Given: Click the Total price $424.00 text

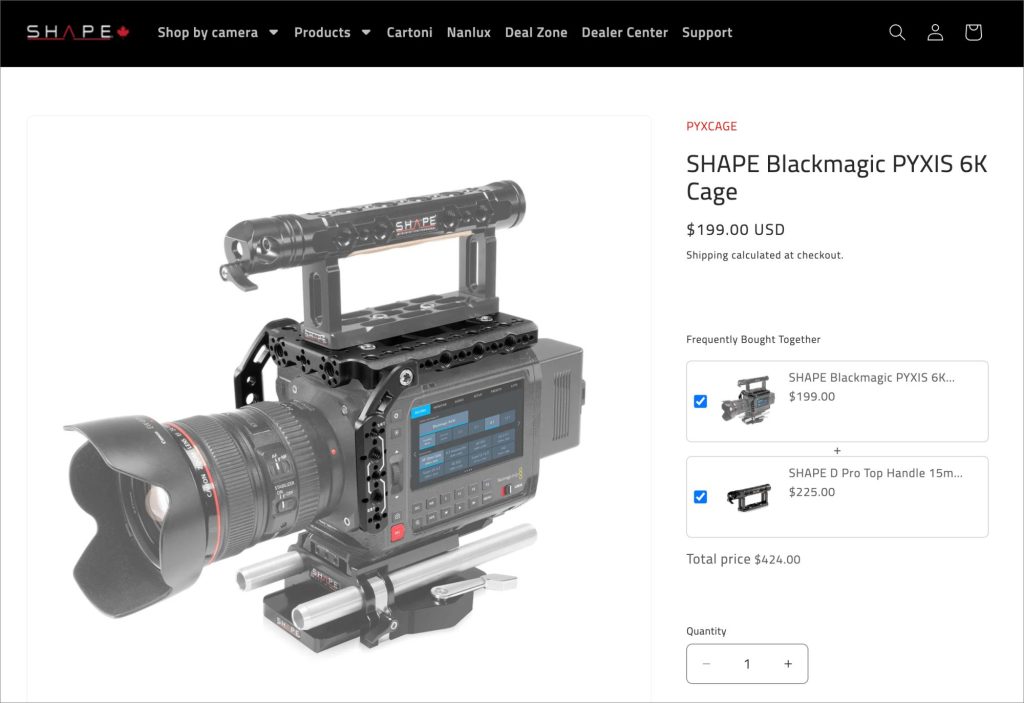Looking at the screenshot, I should (x=743, y=559).
